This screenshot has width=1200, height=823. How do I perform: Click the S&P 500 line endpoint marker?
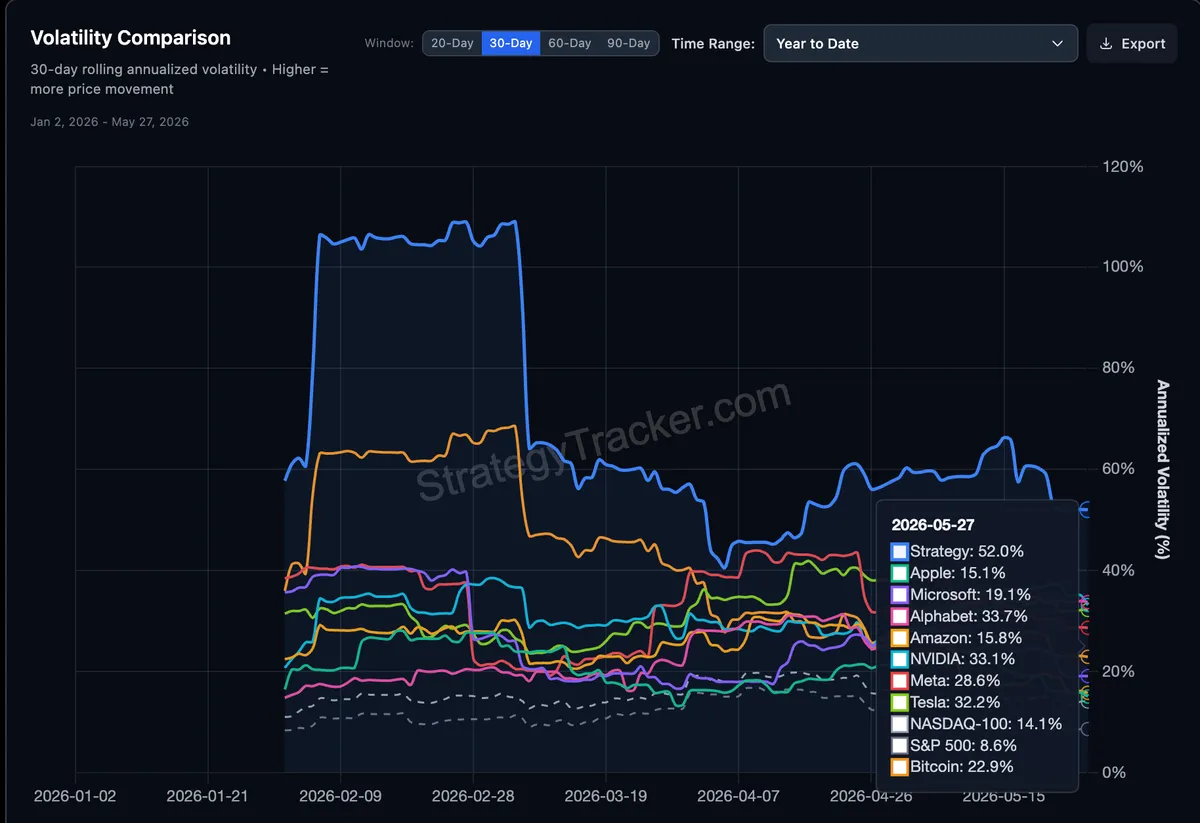tap(1085, 729)
